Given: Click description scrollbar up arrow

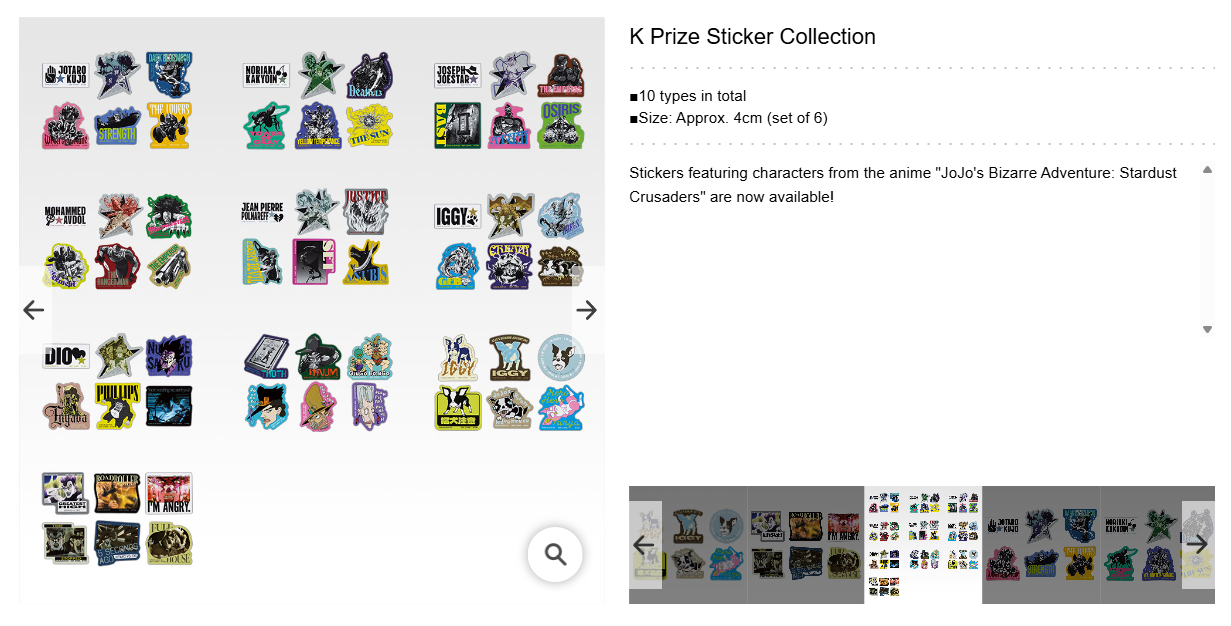Looking at the screenshot, I should (x=1207, y=170).
